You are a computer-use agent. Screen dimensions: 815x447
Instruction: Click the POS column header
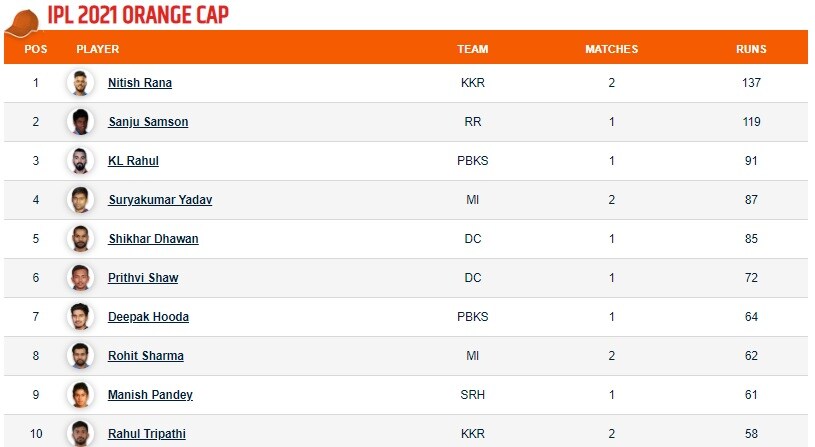[35, 49]
